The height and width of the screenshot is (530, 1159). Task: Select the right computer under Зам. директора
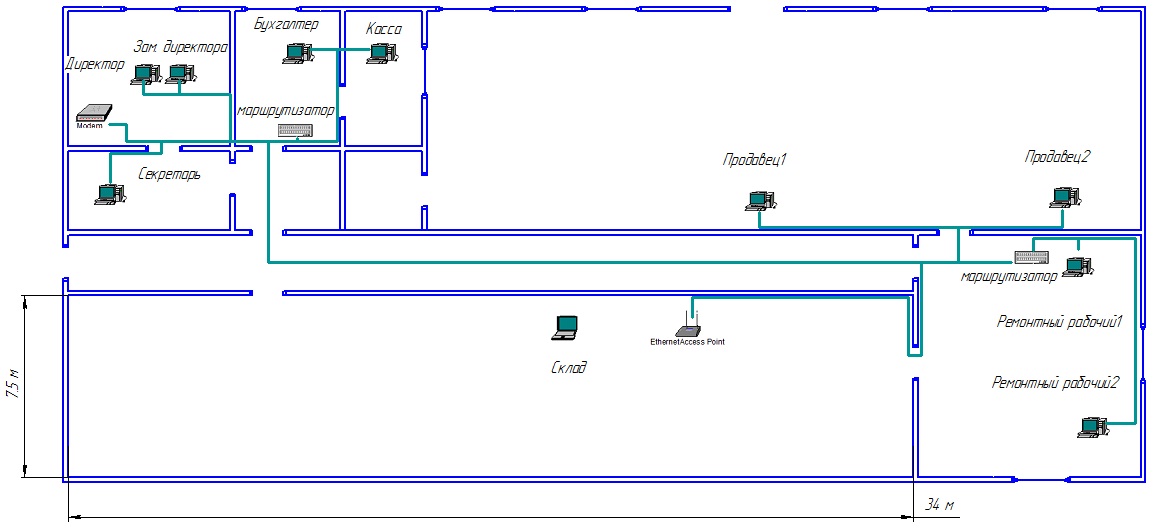click(x=181, y=73)
